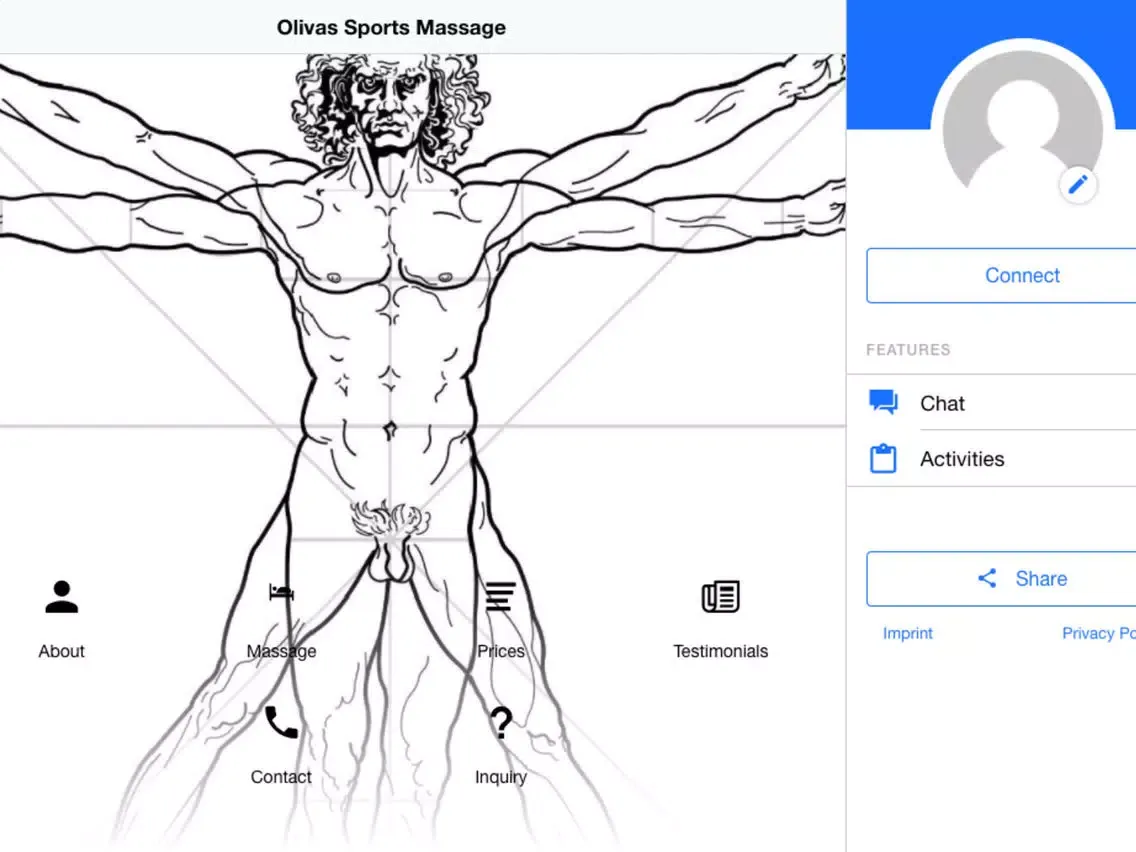The image size is (1136, 852).
Task: Select the Inquiry label
Action: [x=501, y=777]
